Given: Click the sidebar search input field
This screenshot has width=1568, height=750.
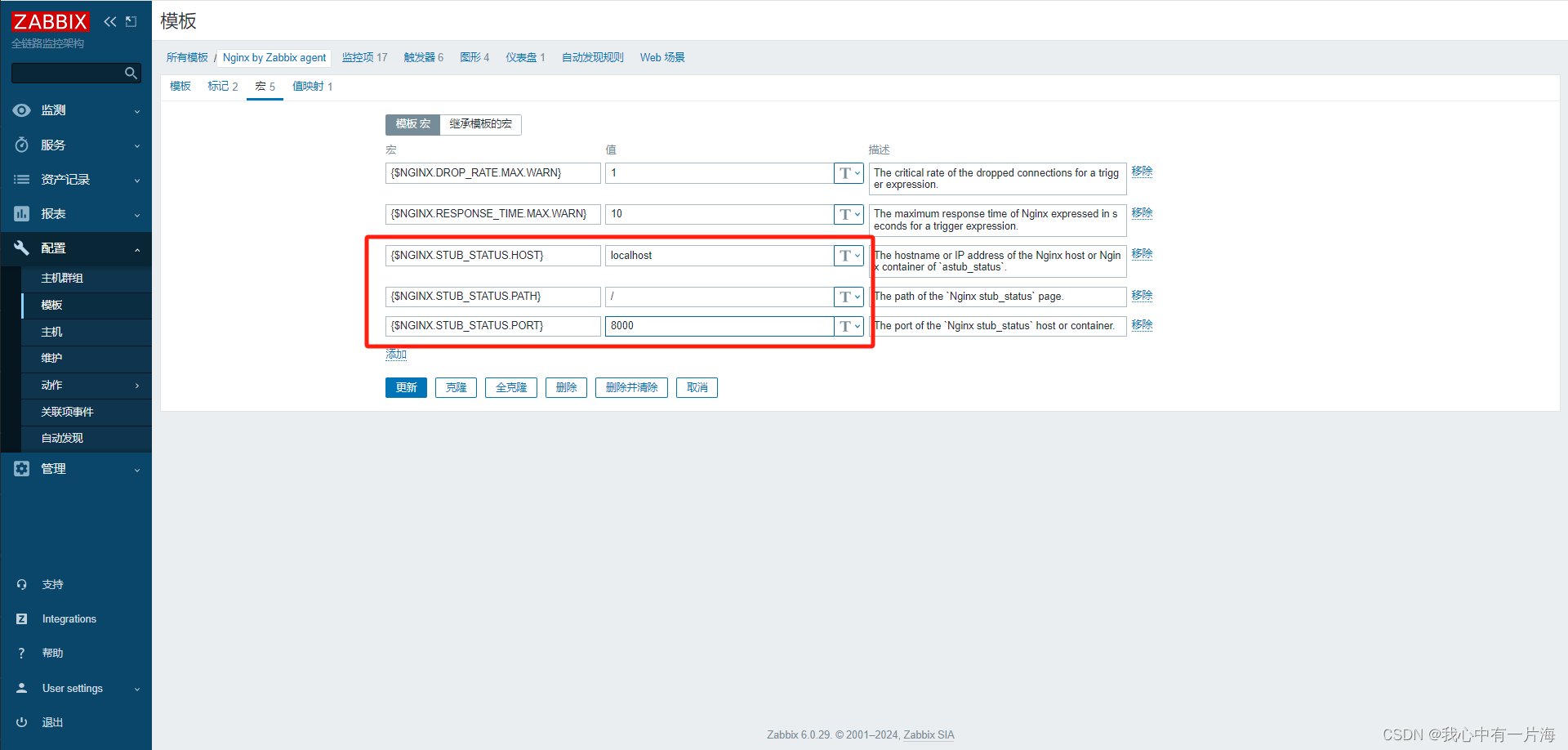Looking at the screenshot, I should pyautogui.click(x=67, y=73).
